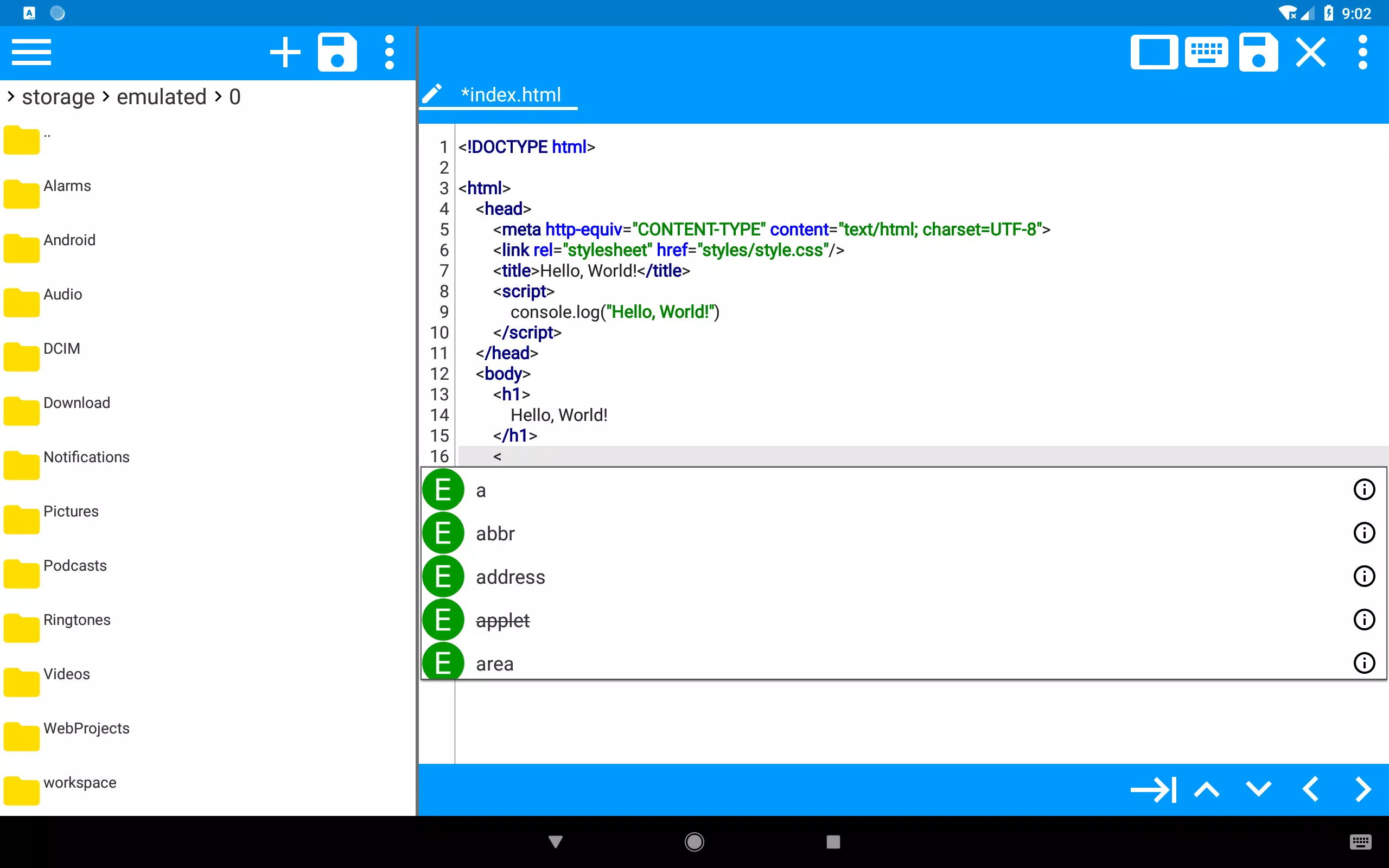
Task: Place cursor on line 16 after '<'
Action: tap(504, 456)
